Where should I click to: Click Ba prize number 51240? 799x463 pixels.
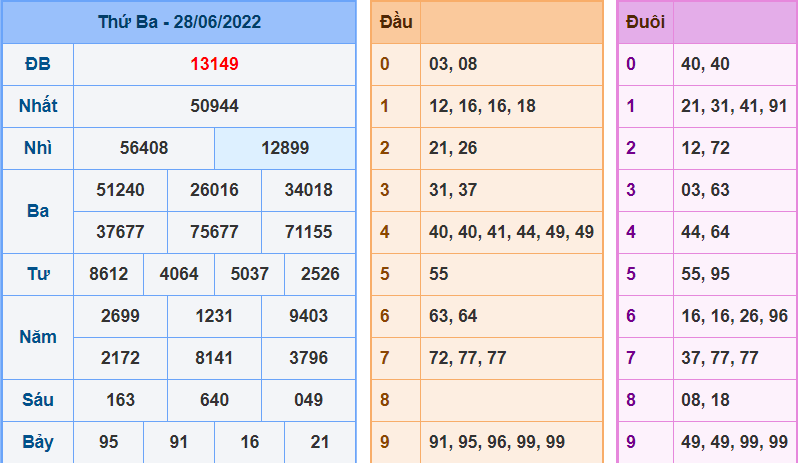[120, 190]
